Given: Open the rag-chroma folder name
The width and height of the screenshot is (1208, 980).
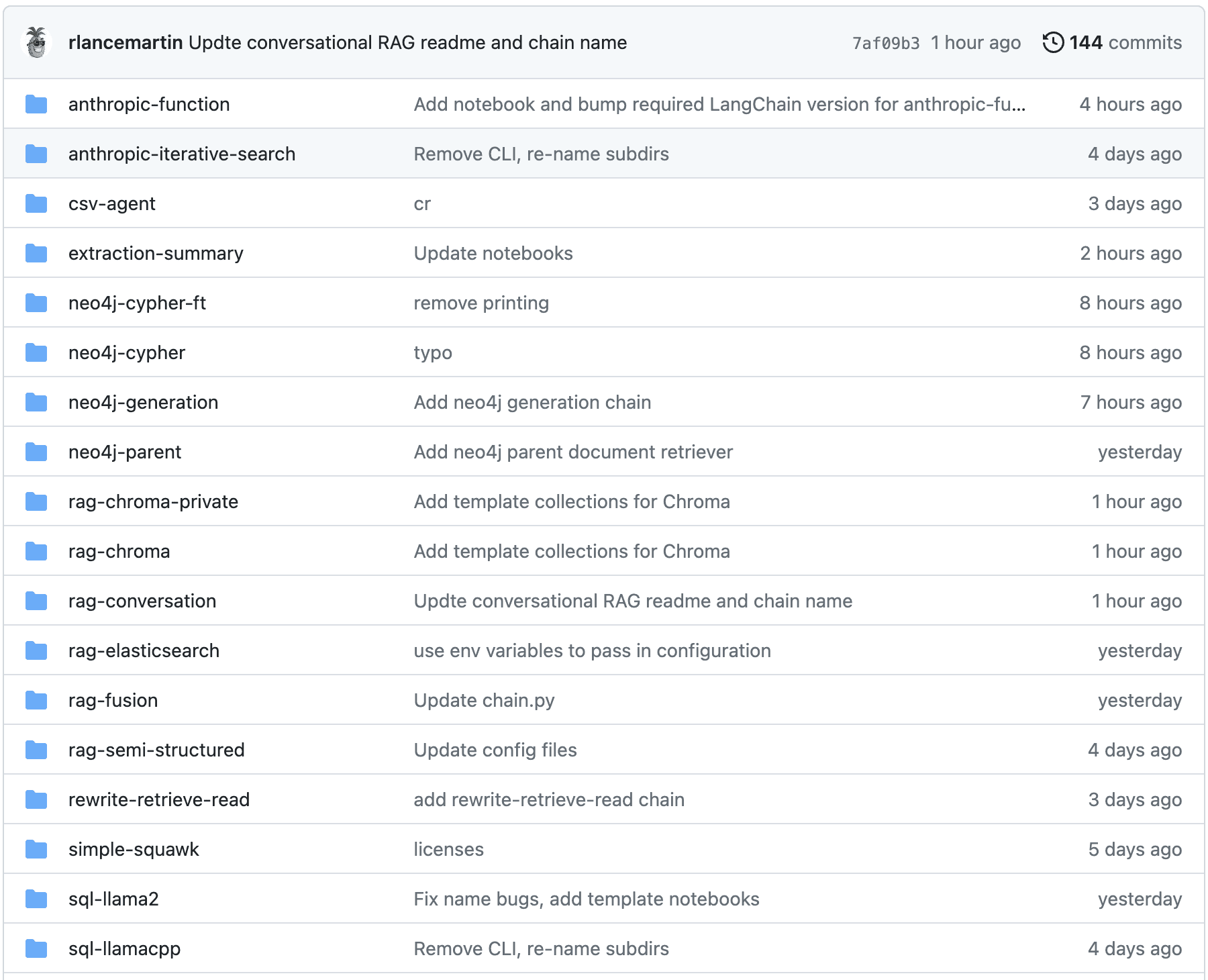Looking at the screenshot, I should pos(119,551).
